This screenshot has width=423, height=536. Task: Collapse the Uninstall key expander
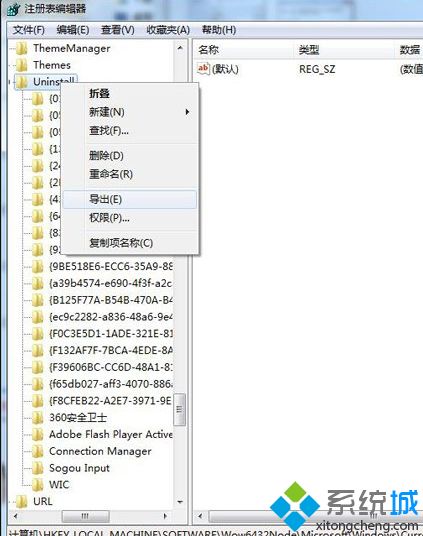10,82
